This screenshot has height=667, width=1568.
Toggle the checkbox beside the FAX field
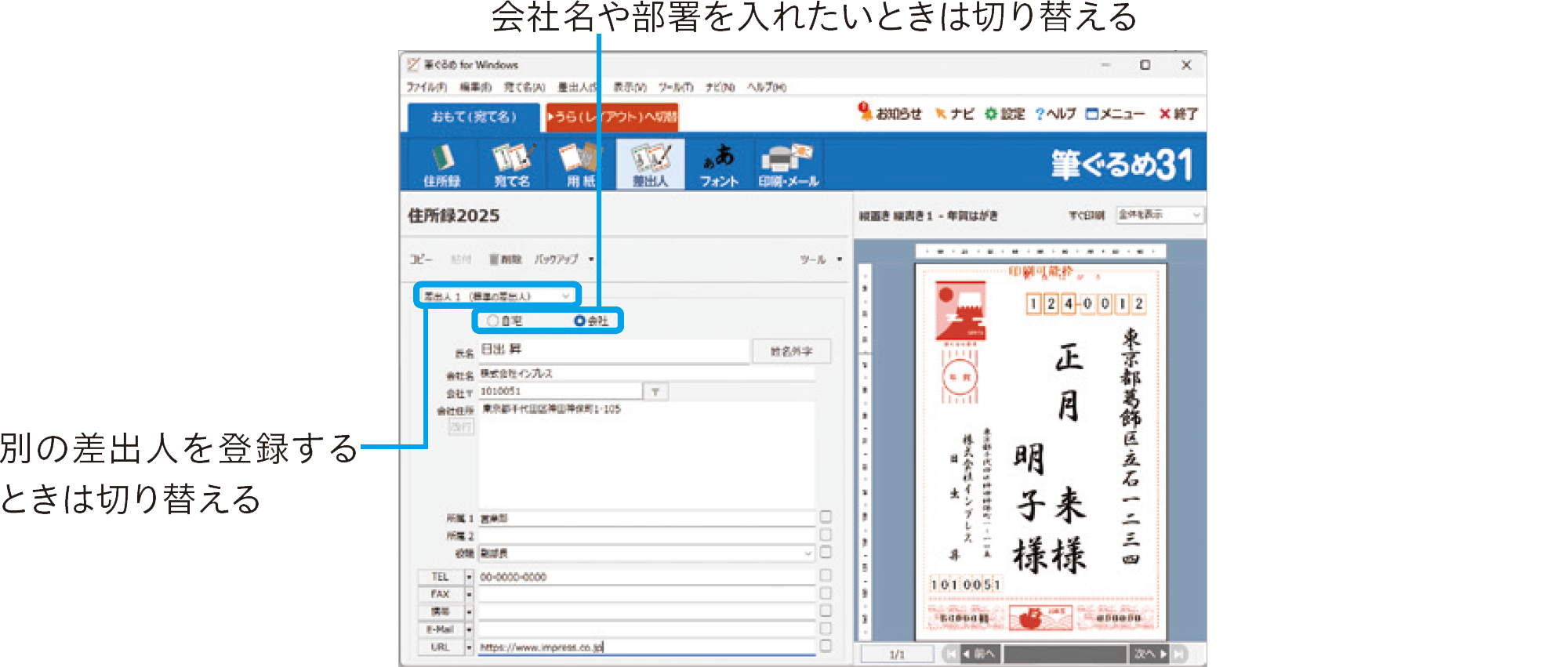pos(826,593)
